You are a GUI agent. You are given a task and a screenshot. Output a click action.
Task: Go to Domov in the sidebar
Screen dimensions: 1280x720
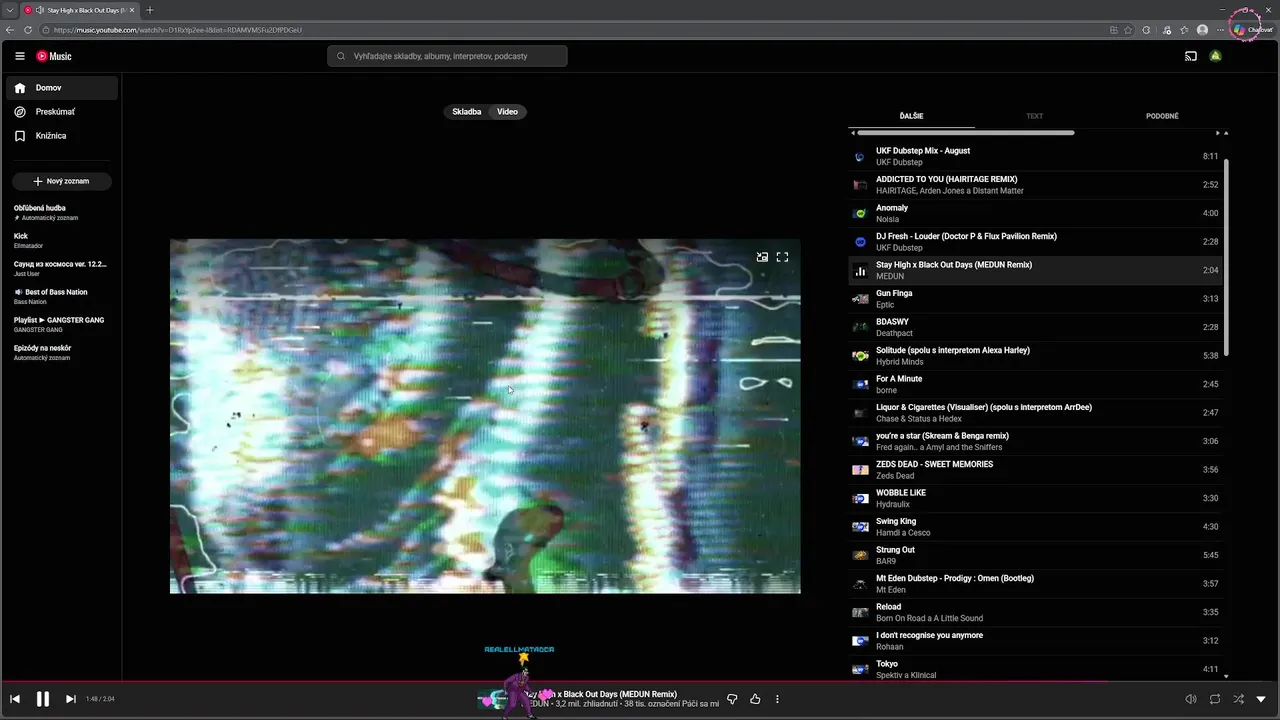(62, 88)
